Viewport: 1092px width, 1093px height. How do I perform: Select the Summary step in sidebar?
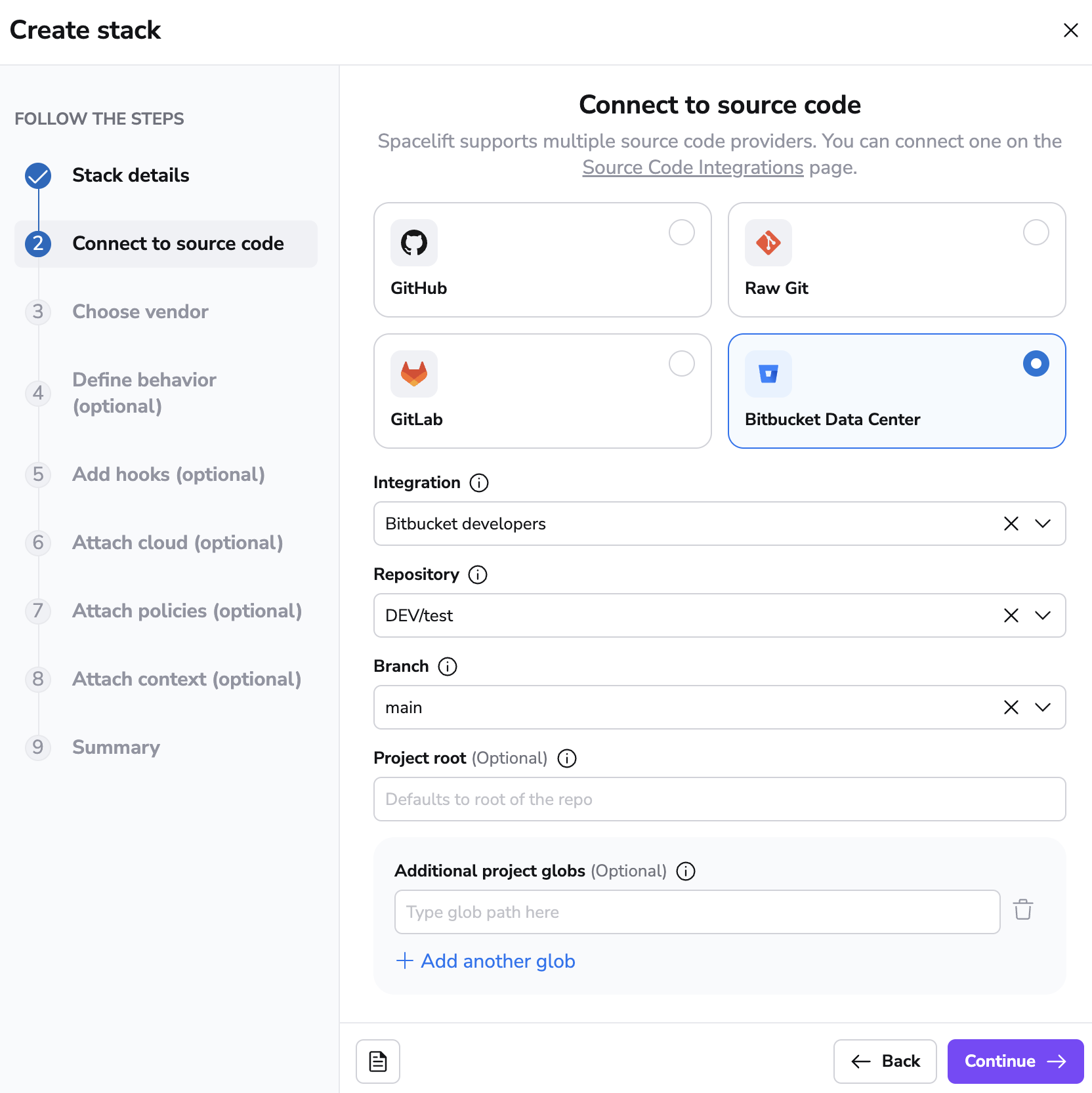115,747
